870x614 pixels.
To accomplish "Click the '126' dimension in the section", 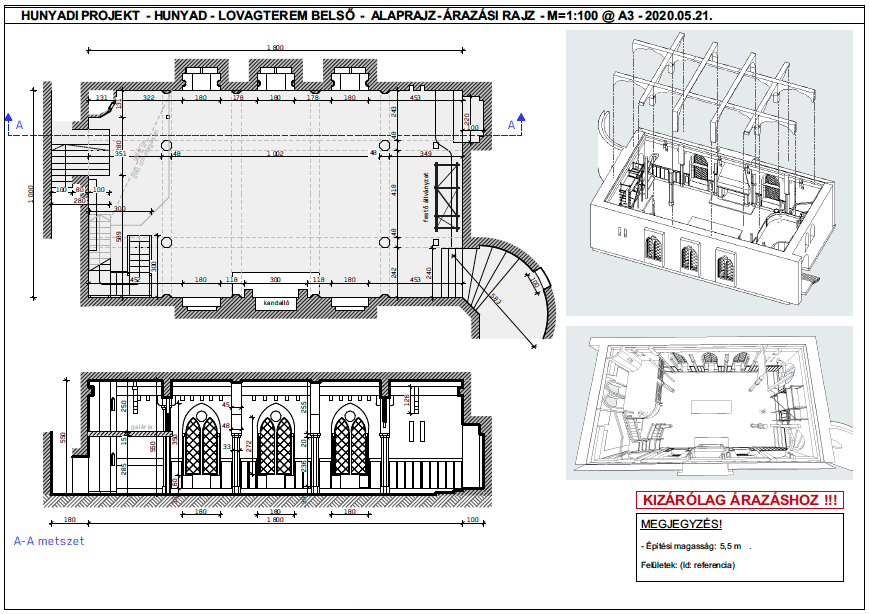I will (406, 400).
